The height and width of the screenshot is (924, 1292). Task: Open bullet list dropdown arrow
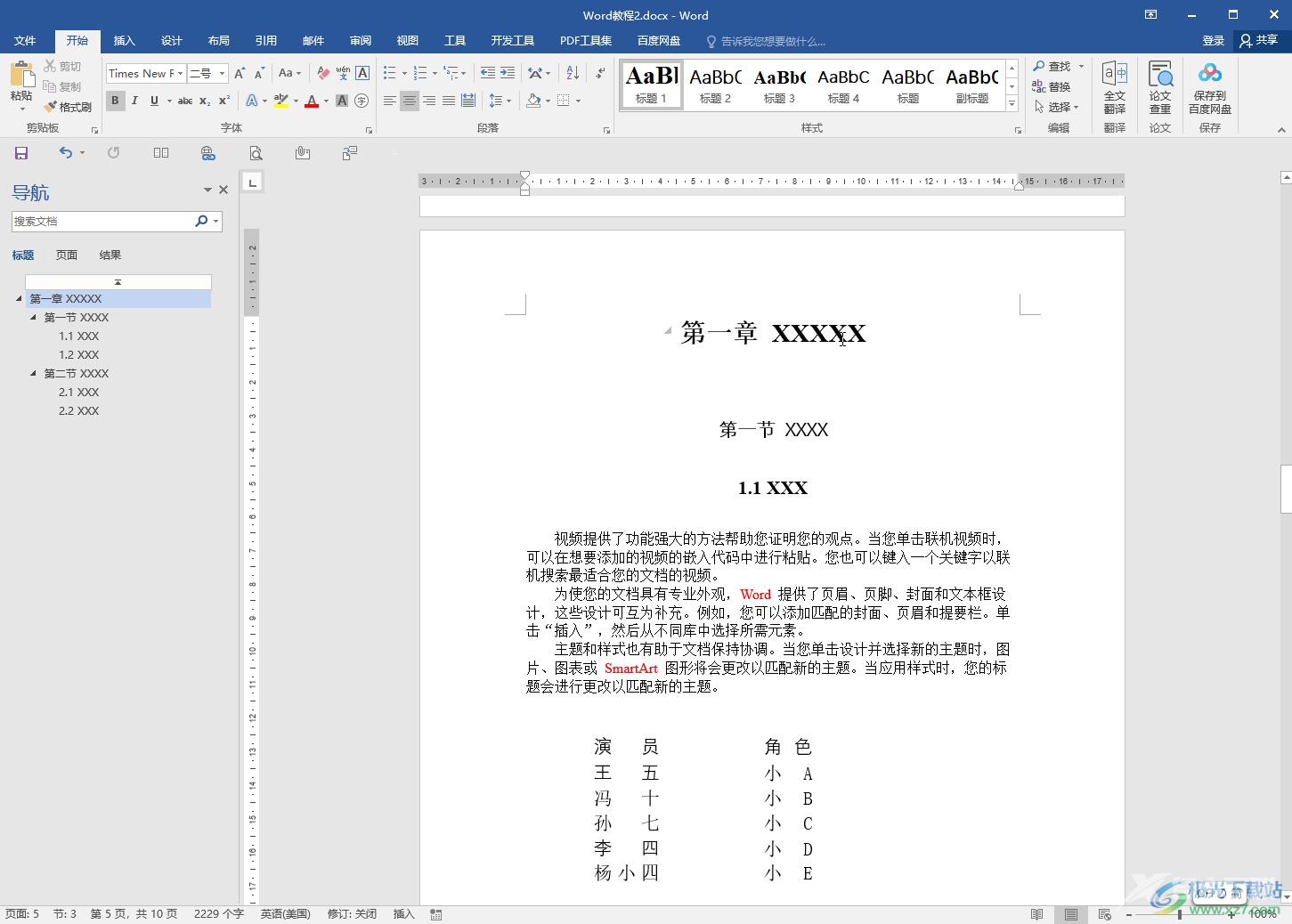[x=404, y=73]
